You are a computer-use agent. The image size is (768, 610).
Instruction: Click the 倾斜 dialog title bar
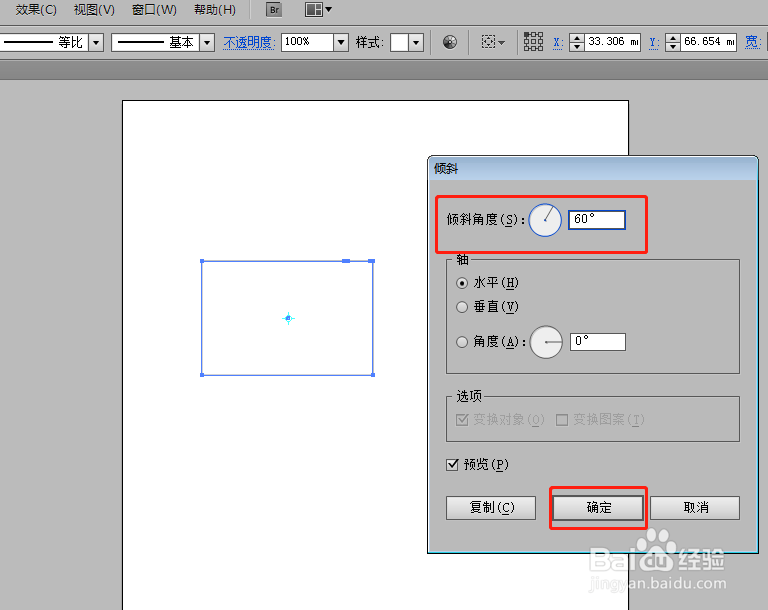click(x=593, y=169)
